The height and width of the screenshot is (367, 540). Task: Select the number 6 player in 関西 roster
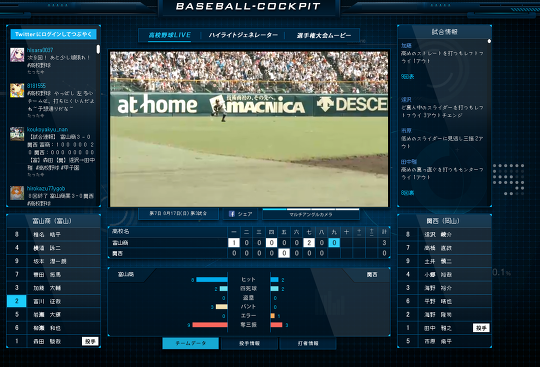pyautogui.click(x=445, y=301)
